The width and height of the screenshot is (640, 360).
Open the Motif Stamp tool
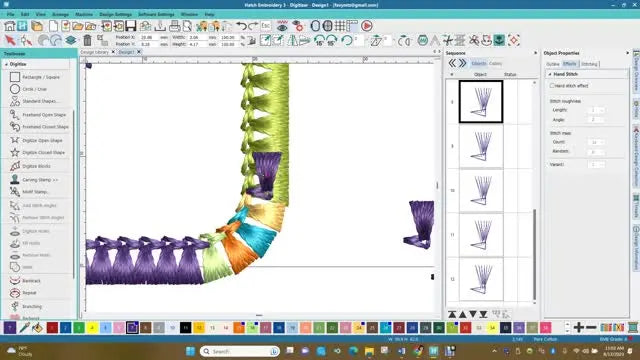pyautogui.click(x=29, y=191)
